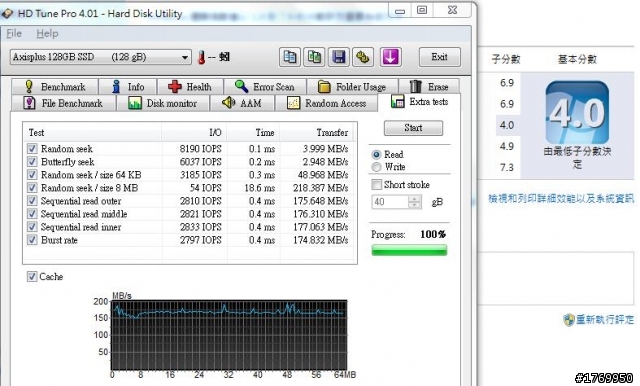This screenshot has height=386, width=640.
Task: Select the Write radio button
Action: (376, 167)
